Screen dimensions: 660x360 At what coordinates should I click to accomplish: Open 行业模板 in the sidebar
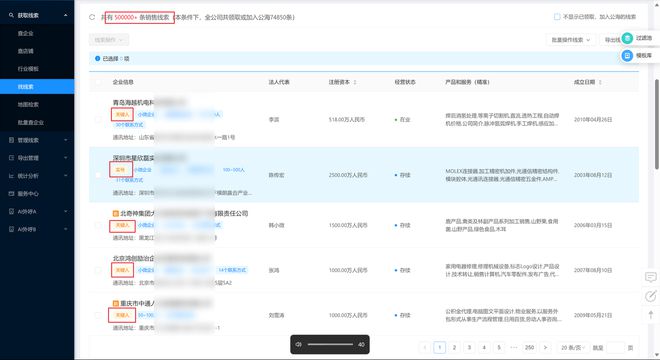coord(28,69)
